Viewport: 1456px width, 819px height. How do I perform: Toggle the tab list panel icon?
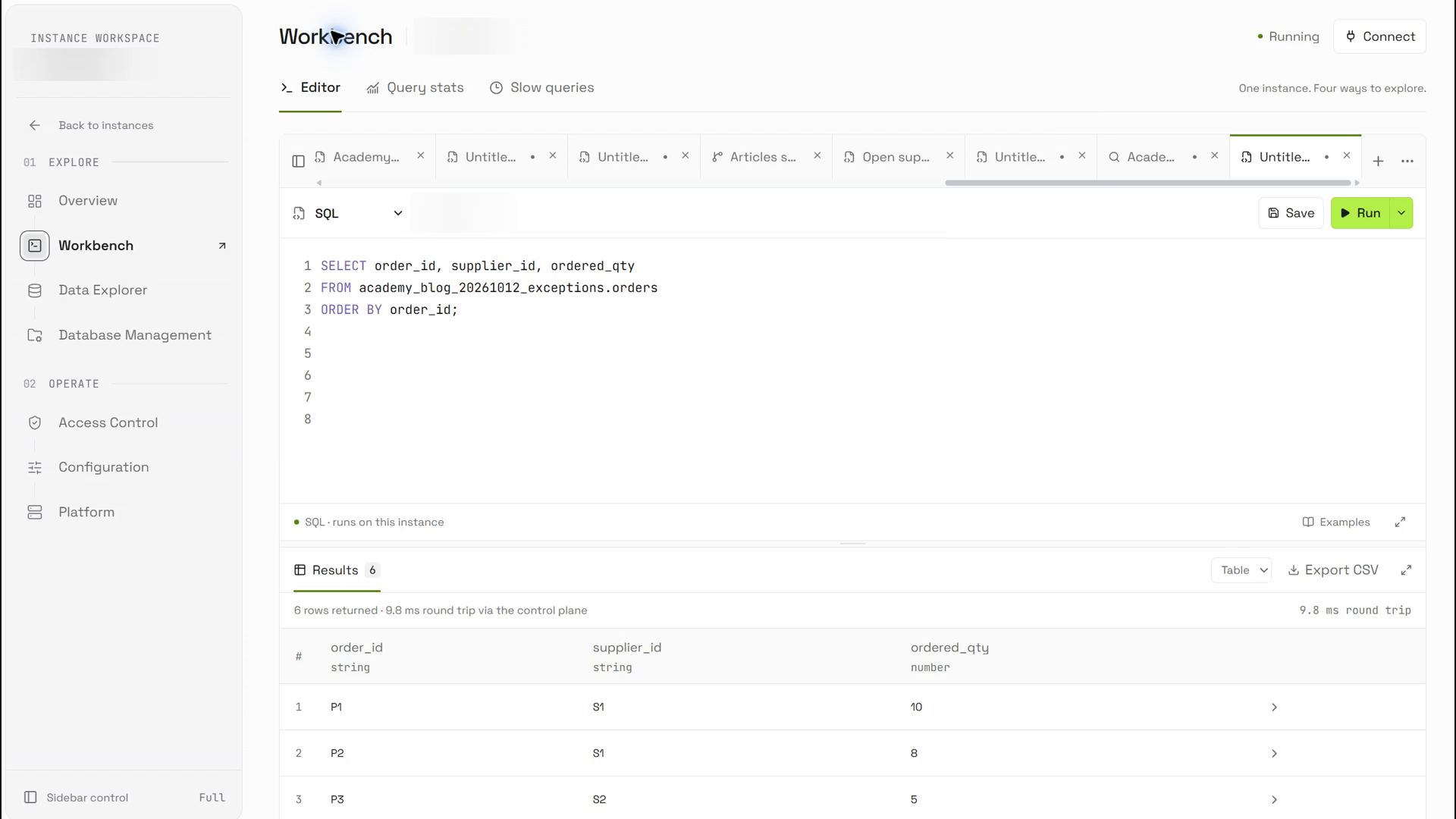click(298, 161)
